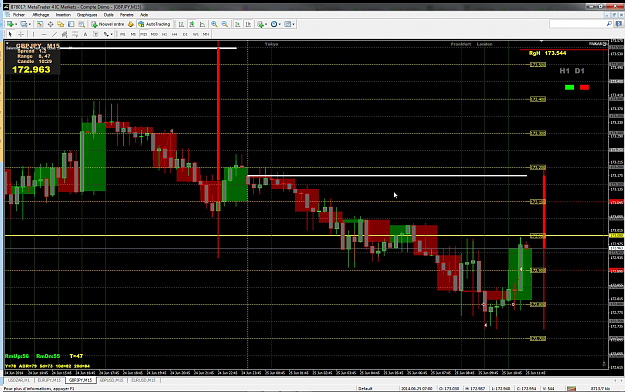
Task: Open the Strategy Tester icon
Action: tap(81, 24)
